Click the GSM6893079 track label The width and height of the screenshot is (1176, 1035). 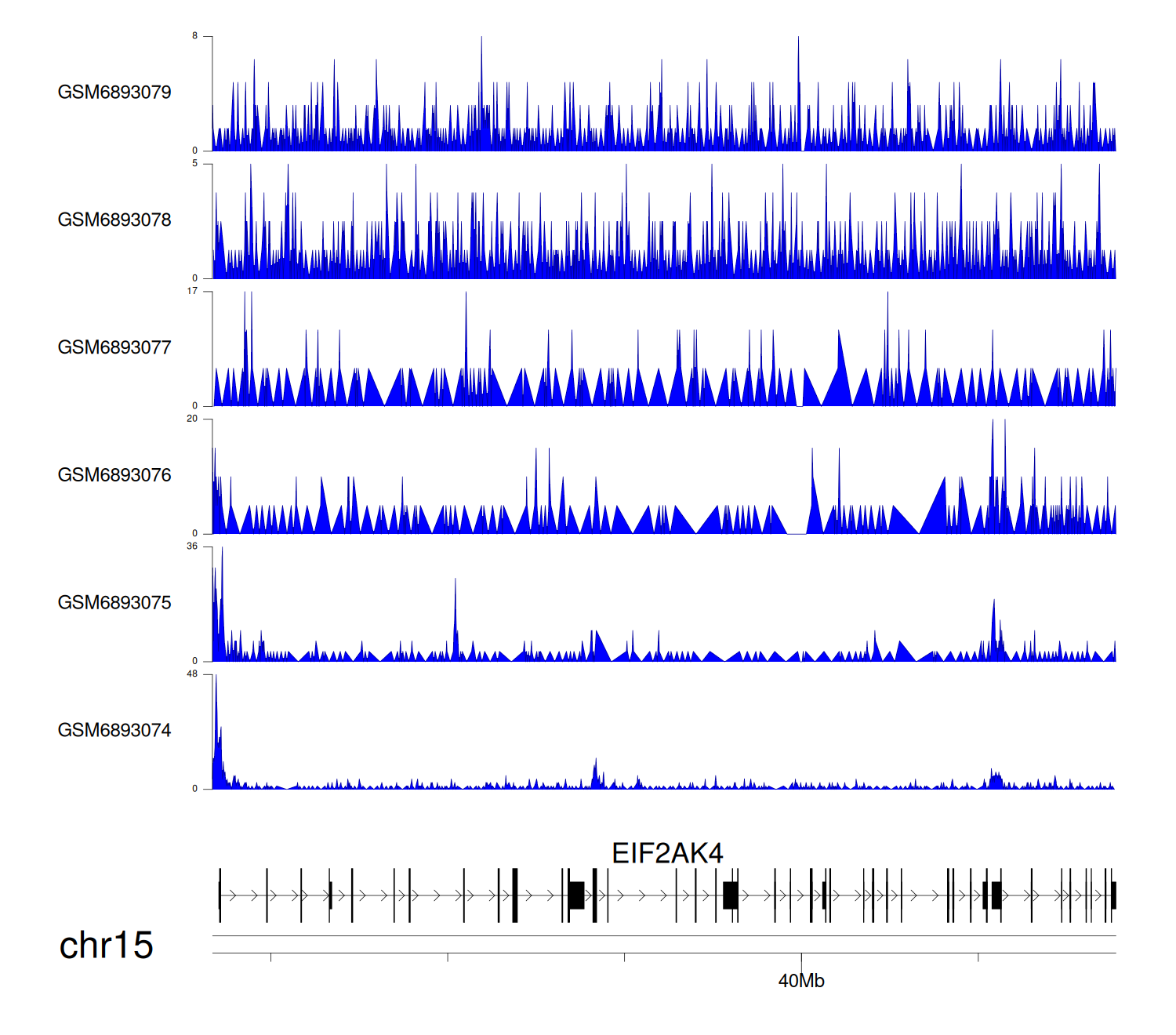[x=114, y=93]
